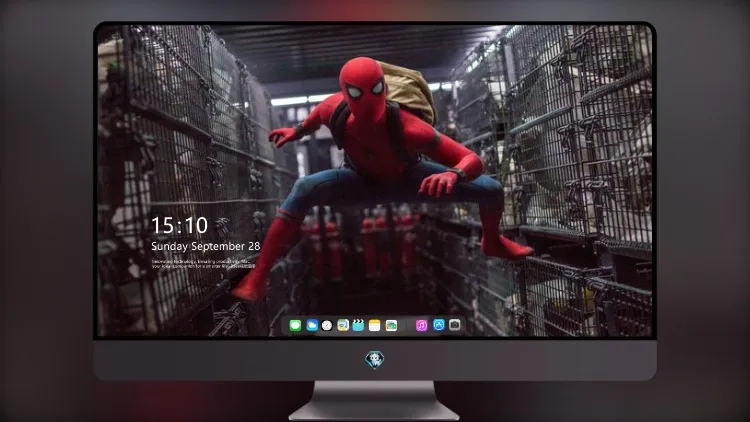Click the mascot logo on the monitor chin

[x=375, y=360]
